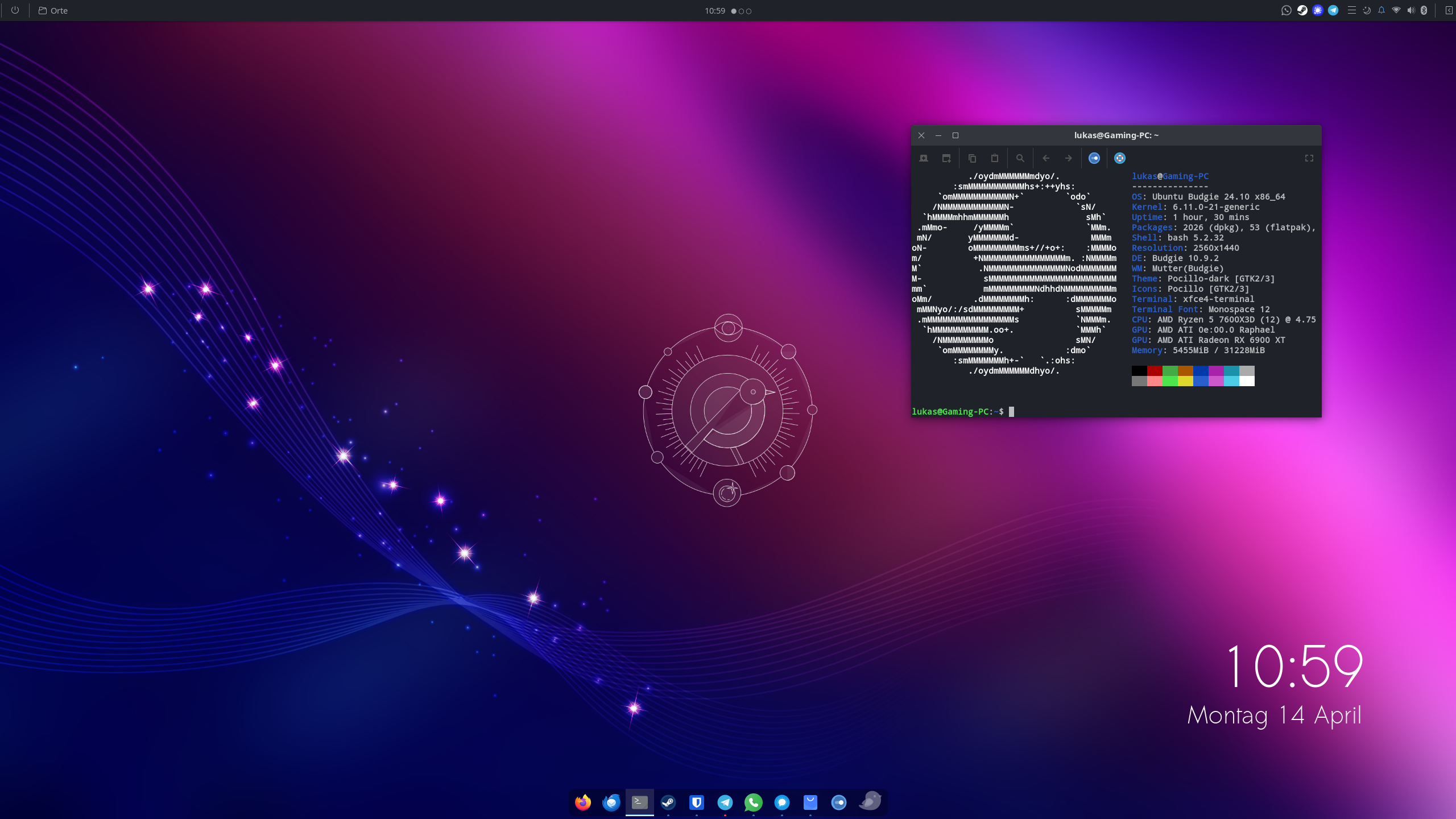The height and width of the screenshot is (819, 1456).
Task: Open a new terminal tab
Action: point(924,158)
